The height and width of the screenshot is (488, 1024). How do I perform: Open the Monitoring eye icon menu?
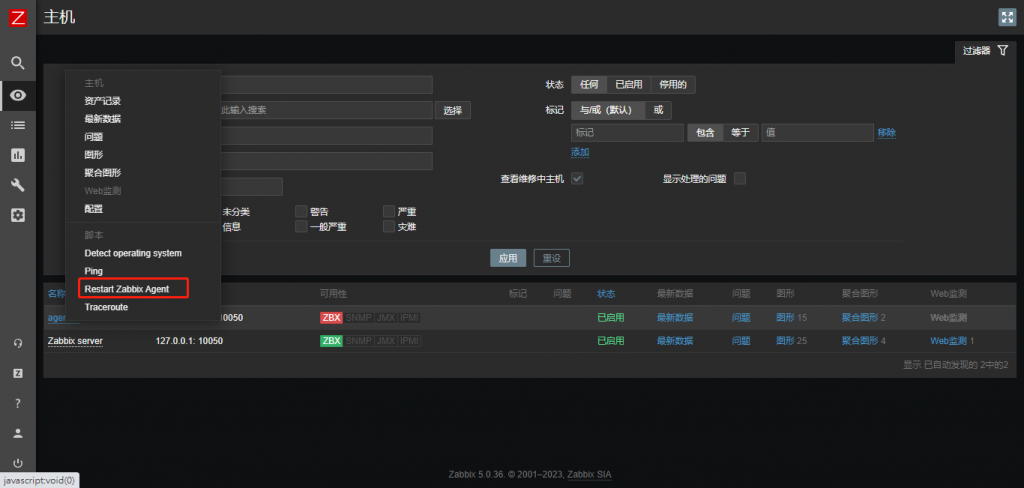[x=18, y=95]
